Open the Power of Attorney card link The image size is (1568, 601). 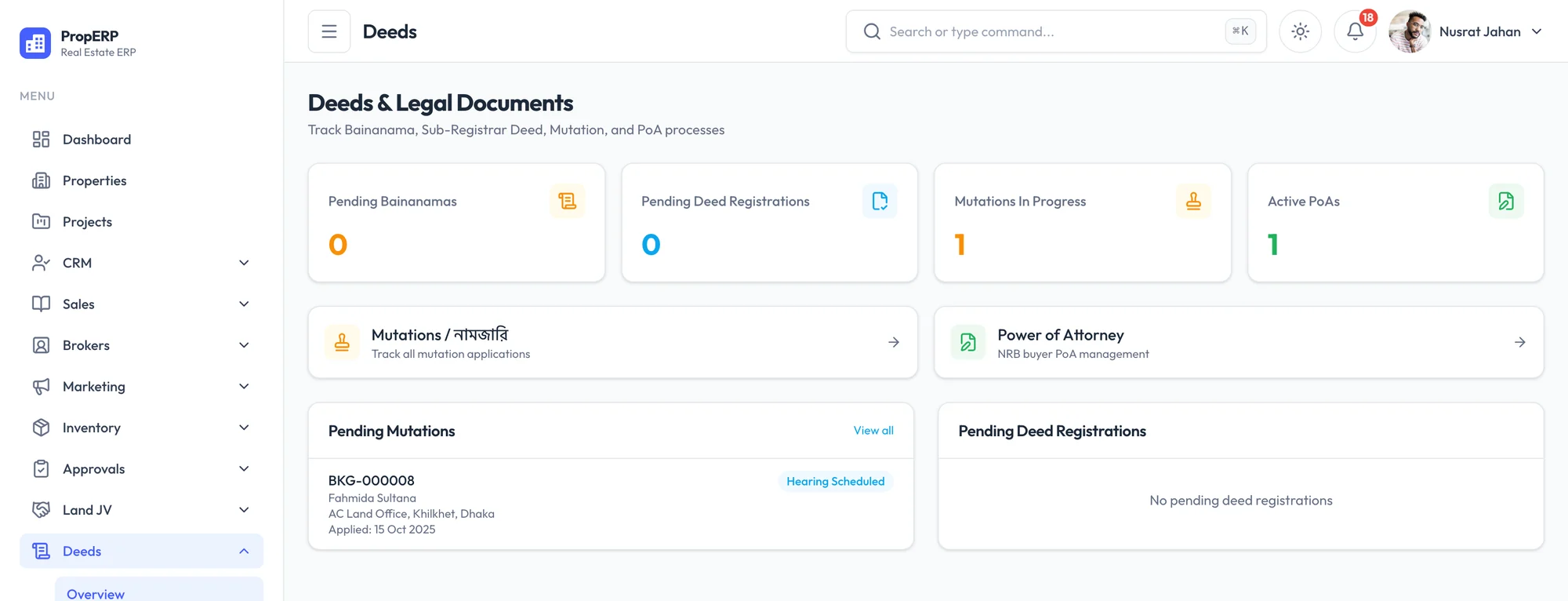click(x=1239, y=342)
